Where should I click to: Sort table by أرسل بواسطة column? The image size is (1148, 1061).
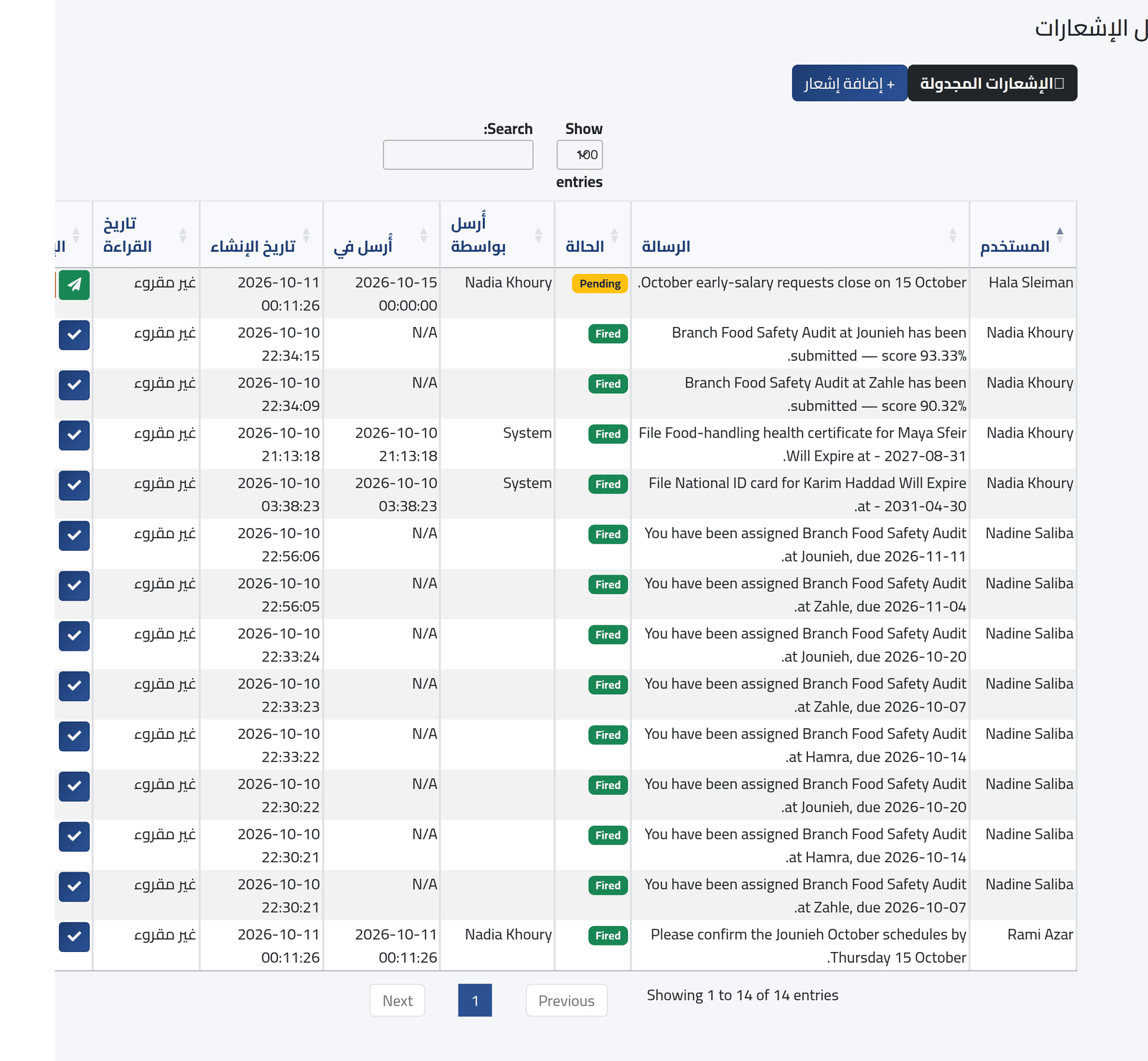(x=497, y=235)
